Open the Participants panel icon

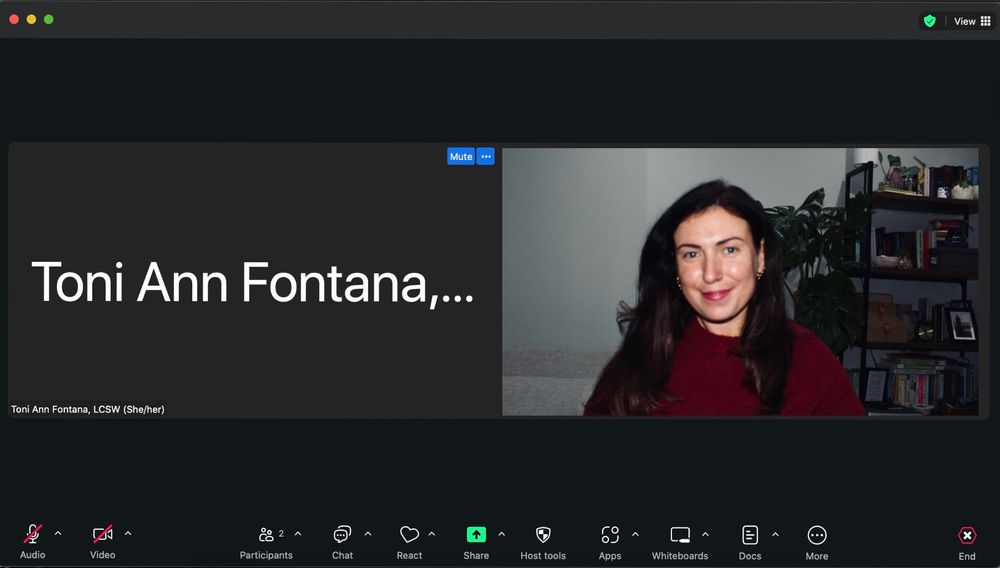point(266,534)
